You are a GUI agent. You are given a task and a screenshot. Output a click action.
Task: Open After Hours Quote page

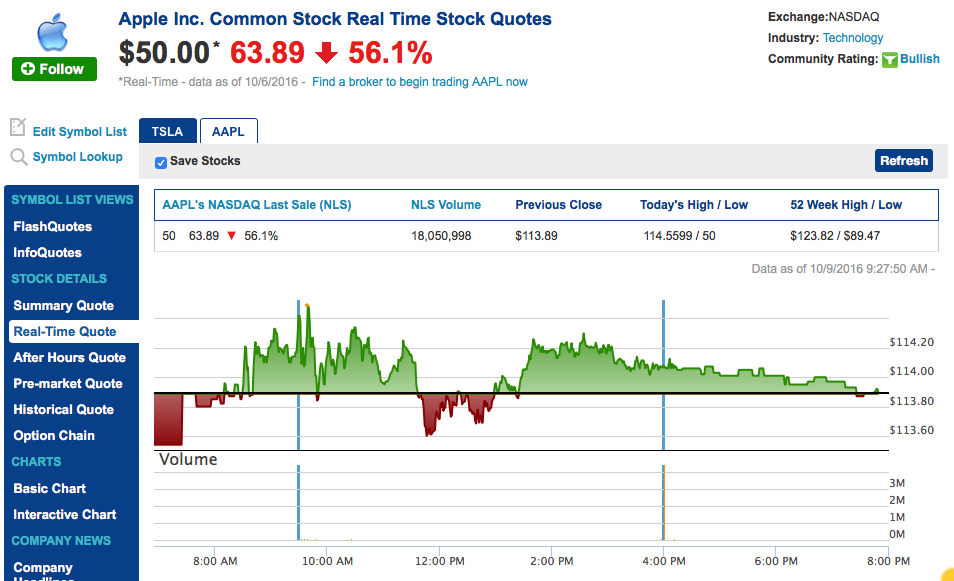70,358
